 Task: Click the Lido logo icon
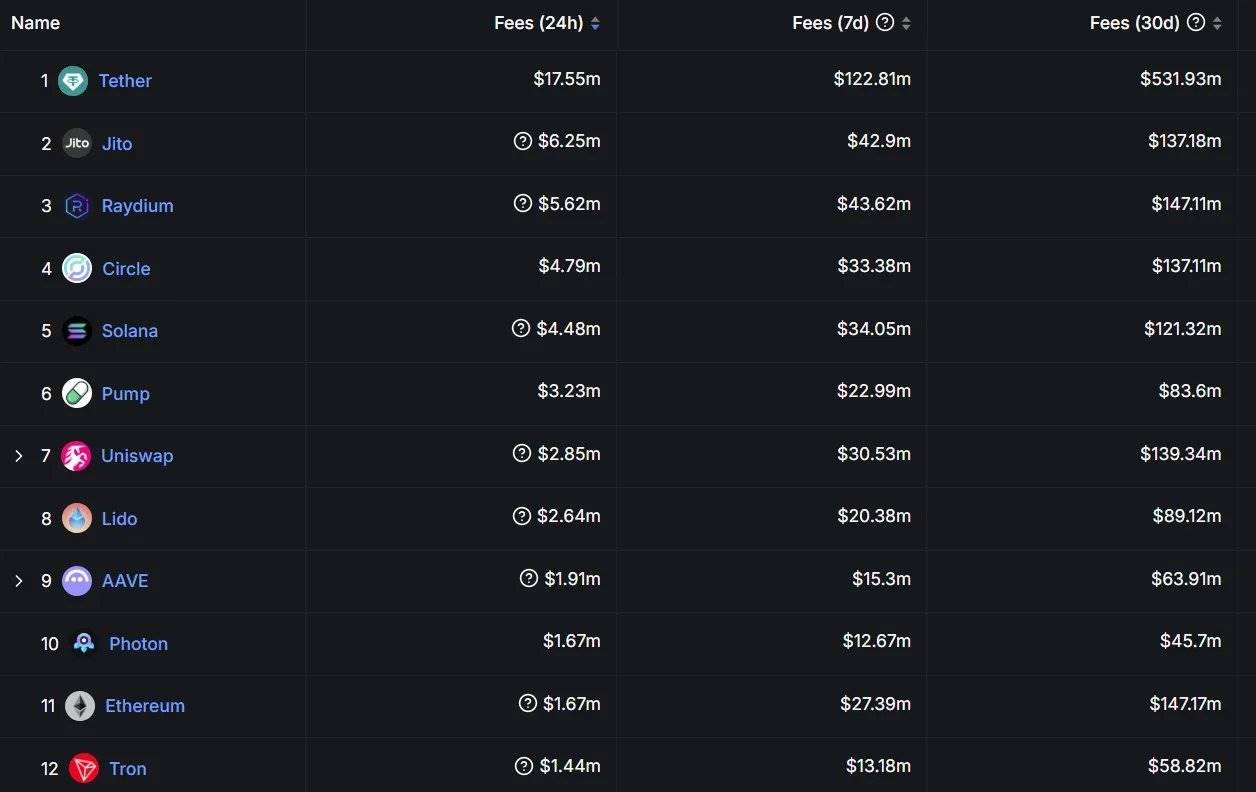[x=77, y=518]
